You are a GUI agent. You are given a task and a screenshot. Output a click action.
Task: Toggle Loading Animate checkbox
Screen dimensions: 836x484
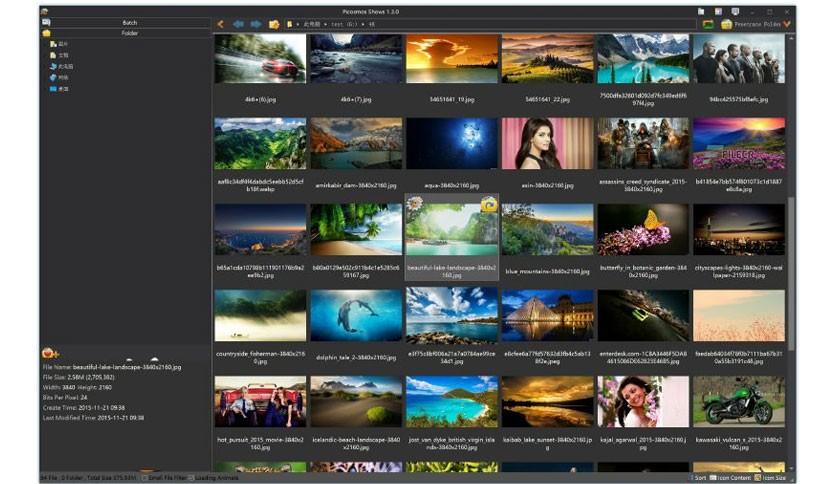click(191, 478)
